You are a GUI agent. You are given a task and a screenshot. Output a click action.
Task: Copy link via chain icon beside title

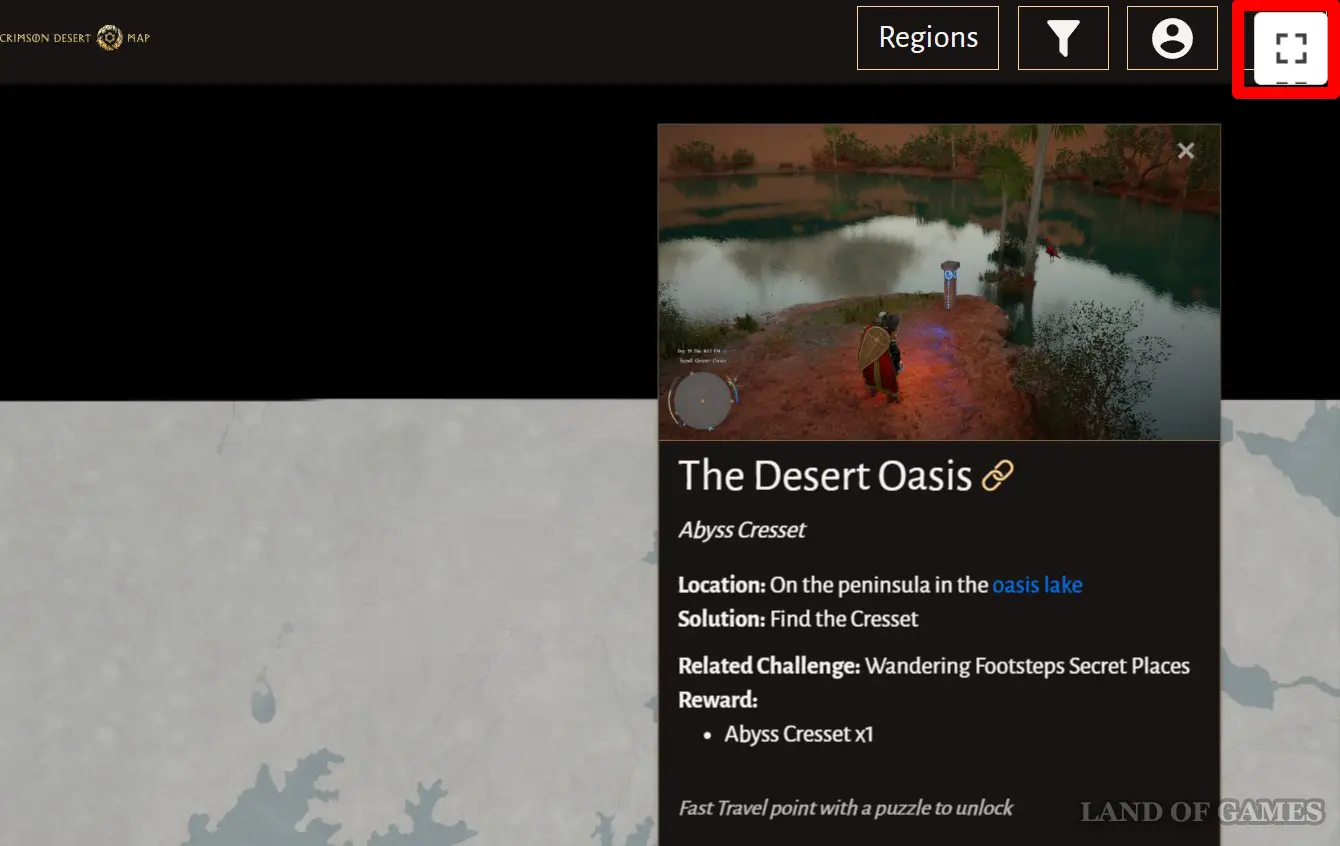pyautogui.click(x=998, y=475)
